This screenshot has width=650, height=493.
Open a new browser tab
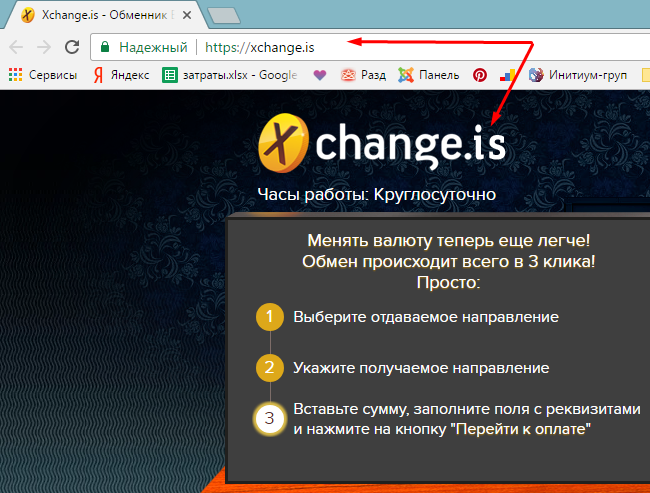[x=224, y=15]
